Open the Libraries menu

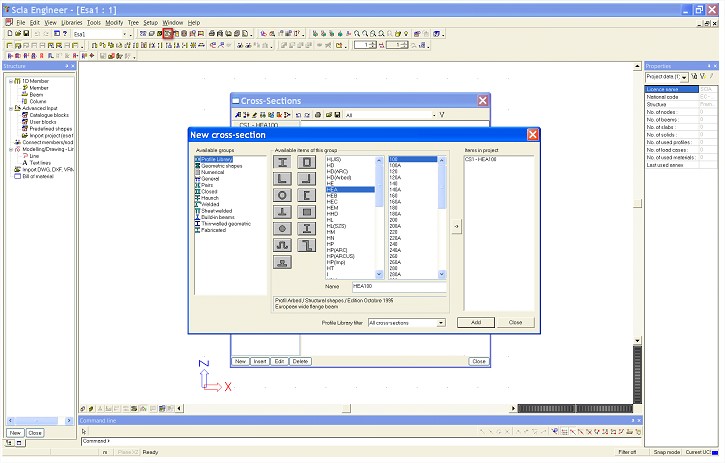pos(71,21)
